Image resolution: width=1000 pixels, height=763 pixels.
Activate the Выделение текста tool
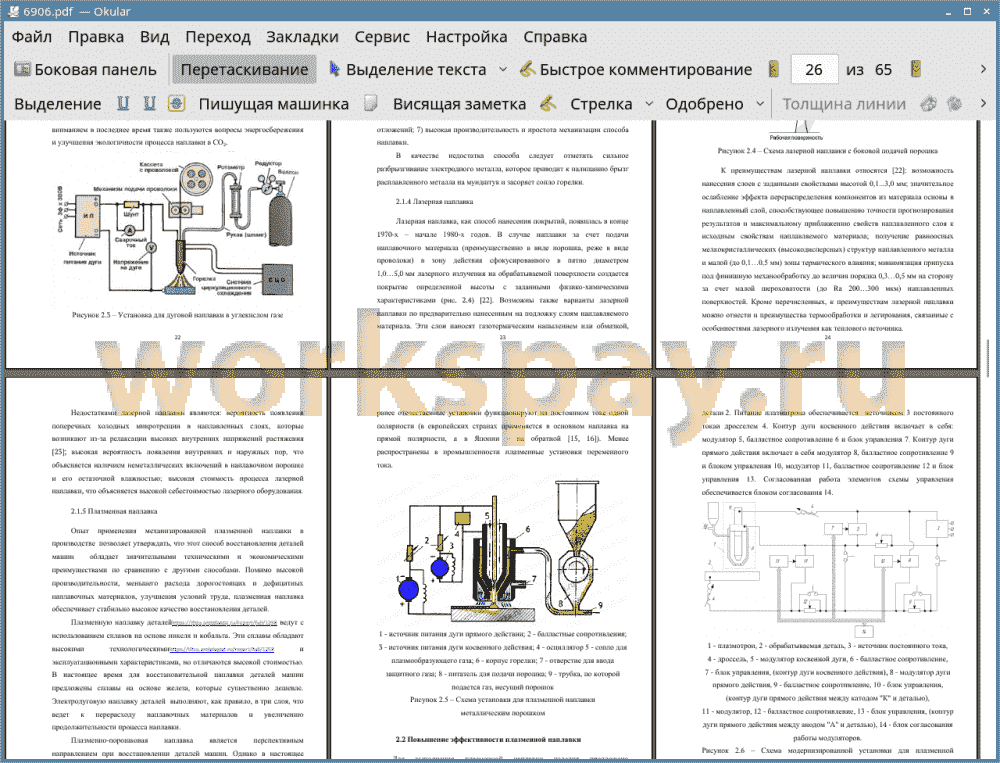(x=408, y=70)
